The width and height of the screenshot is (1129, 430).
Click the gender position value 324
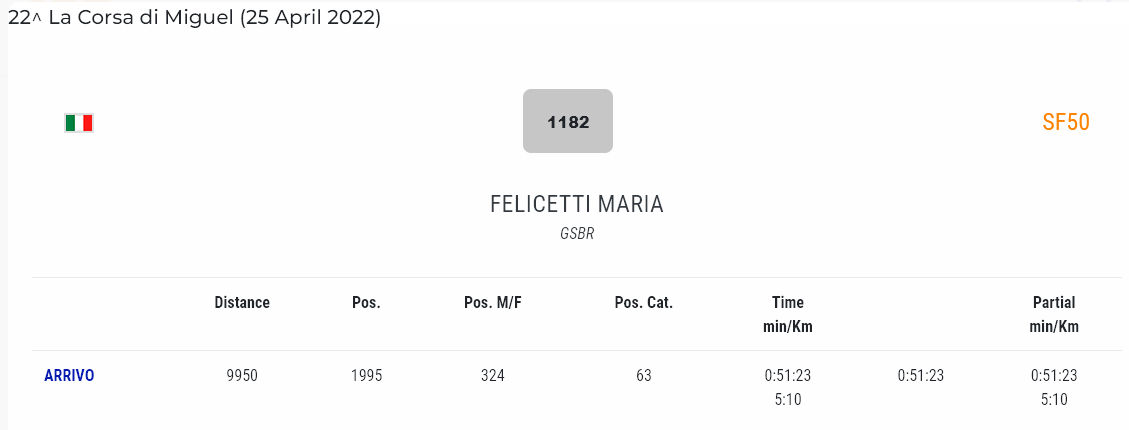[491, 376]
